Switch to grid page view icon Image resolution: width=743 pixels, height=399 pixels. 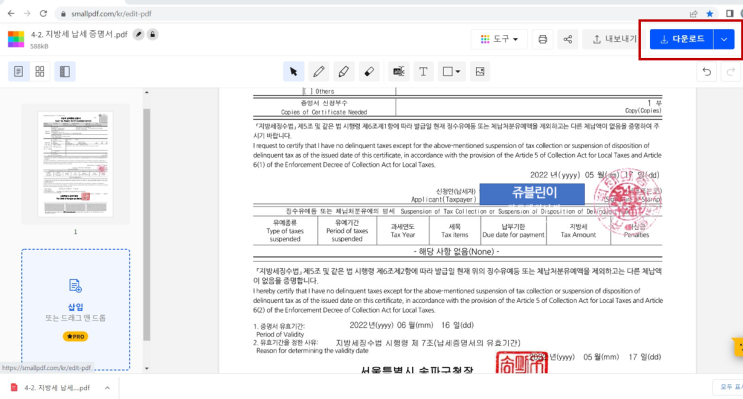(40, 72)
